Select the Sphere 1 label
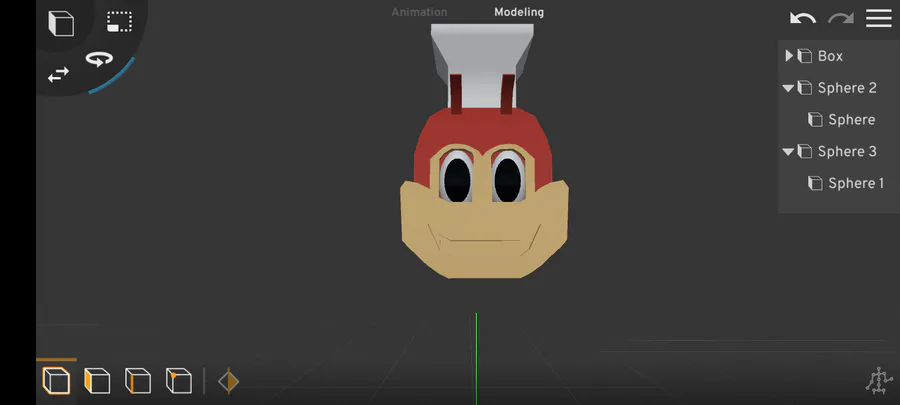This screenshot has height=405, width=900. [x=856, y=184]
